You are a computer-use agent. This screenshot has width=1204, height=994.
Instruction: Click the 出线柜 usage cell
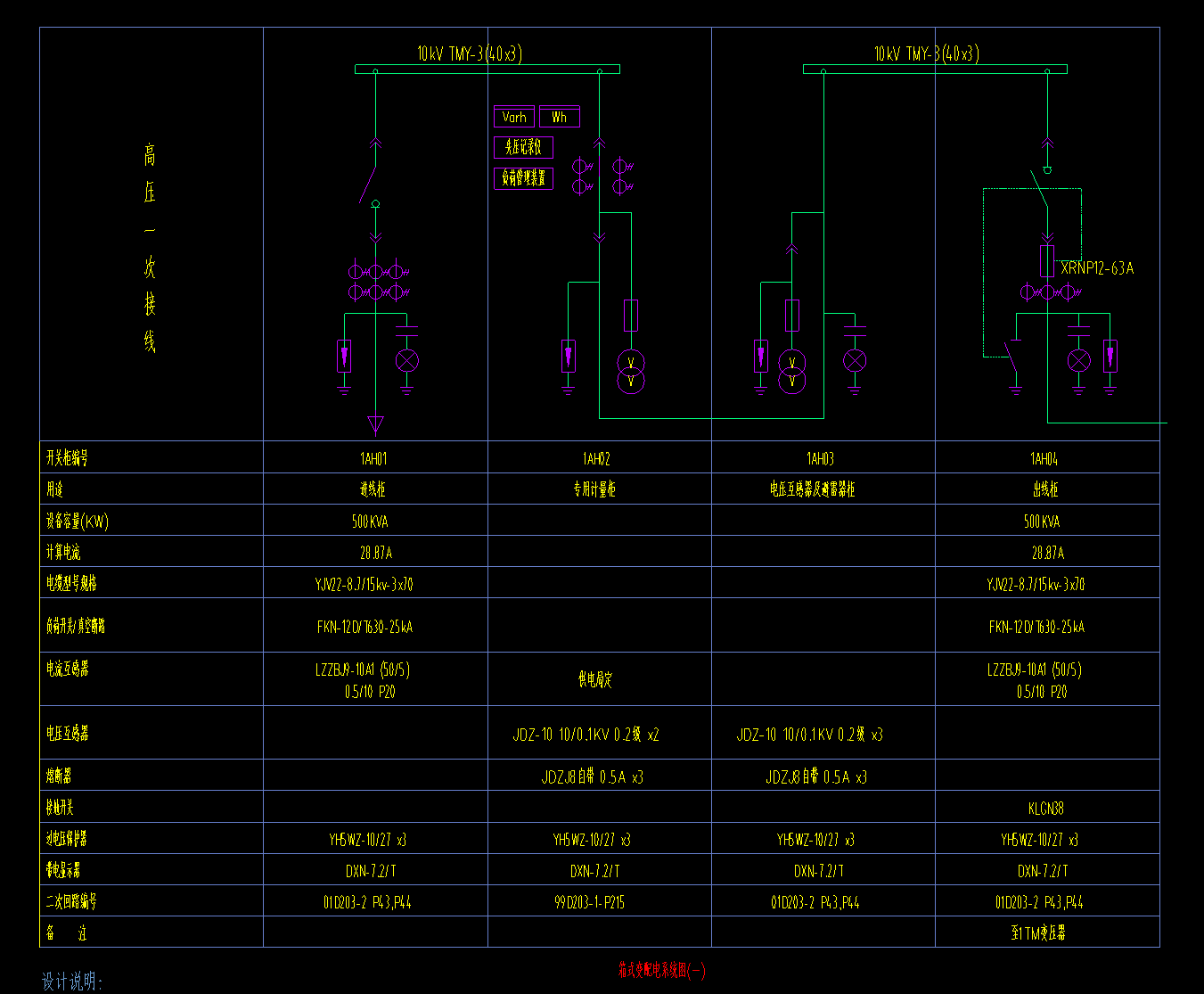pos(1046,490)
